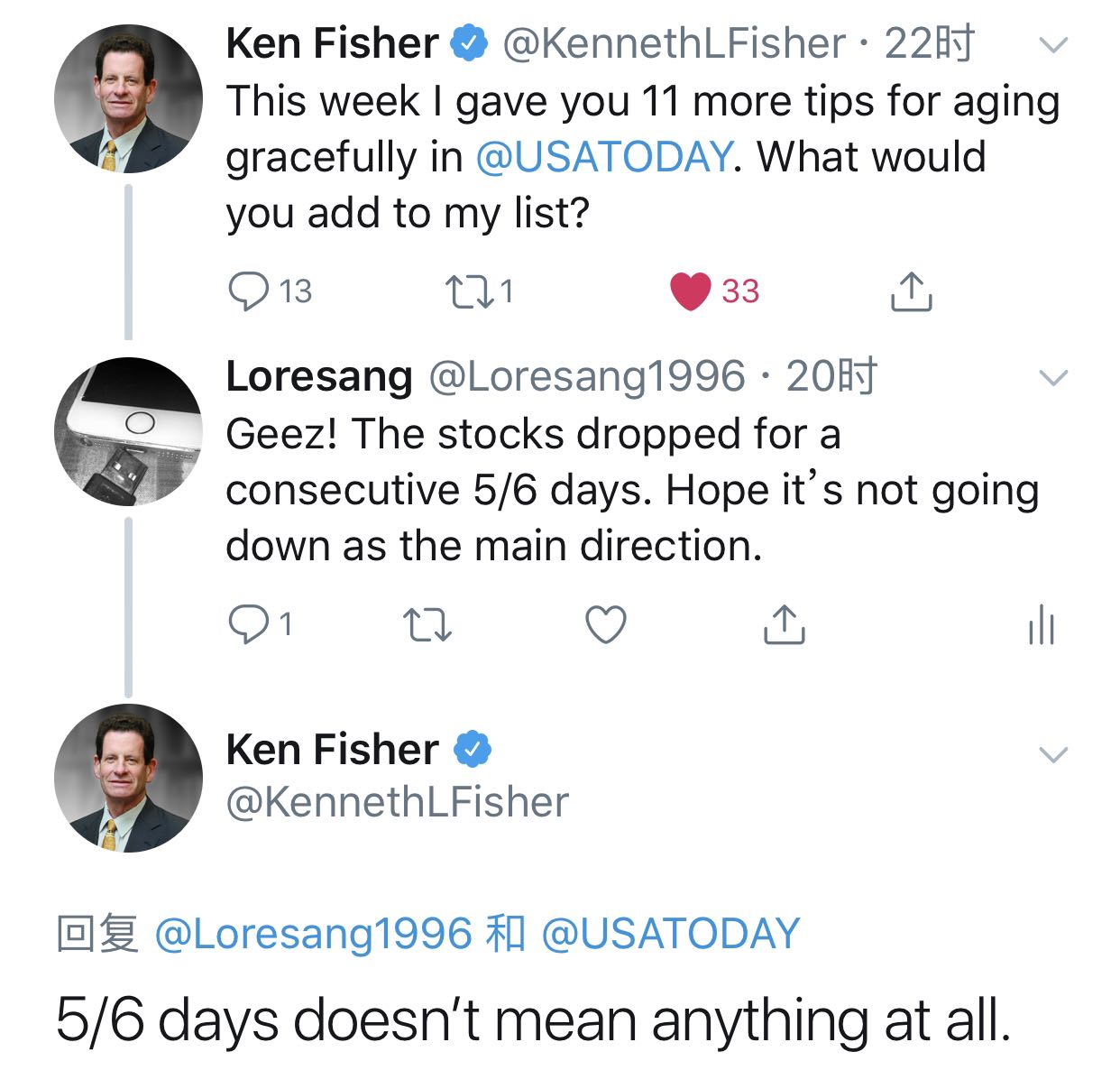
Task: View tweet activity analytics bars icon
Action: pyautogui.click(x=1041, y=624)
